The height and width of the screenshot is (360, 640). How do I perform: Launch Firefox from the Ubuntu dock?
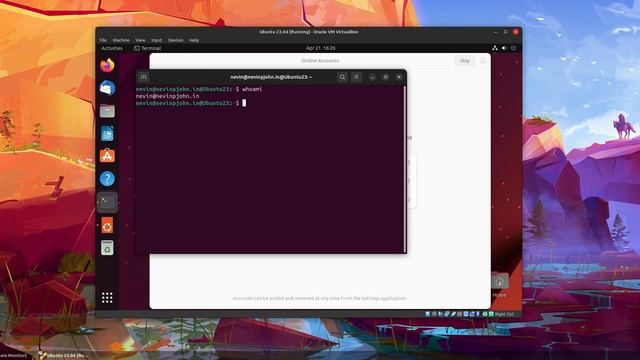tap(107, 65)
